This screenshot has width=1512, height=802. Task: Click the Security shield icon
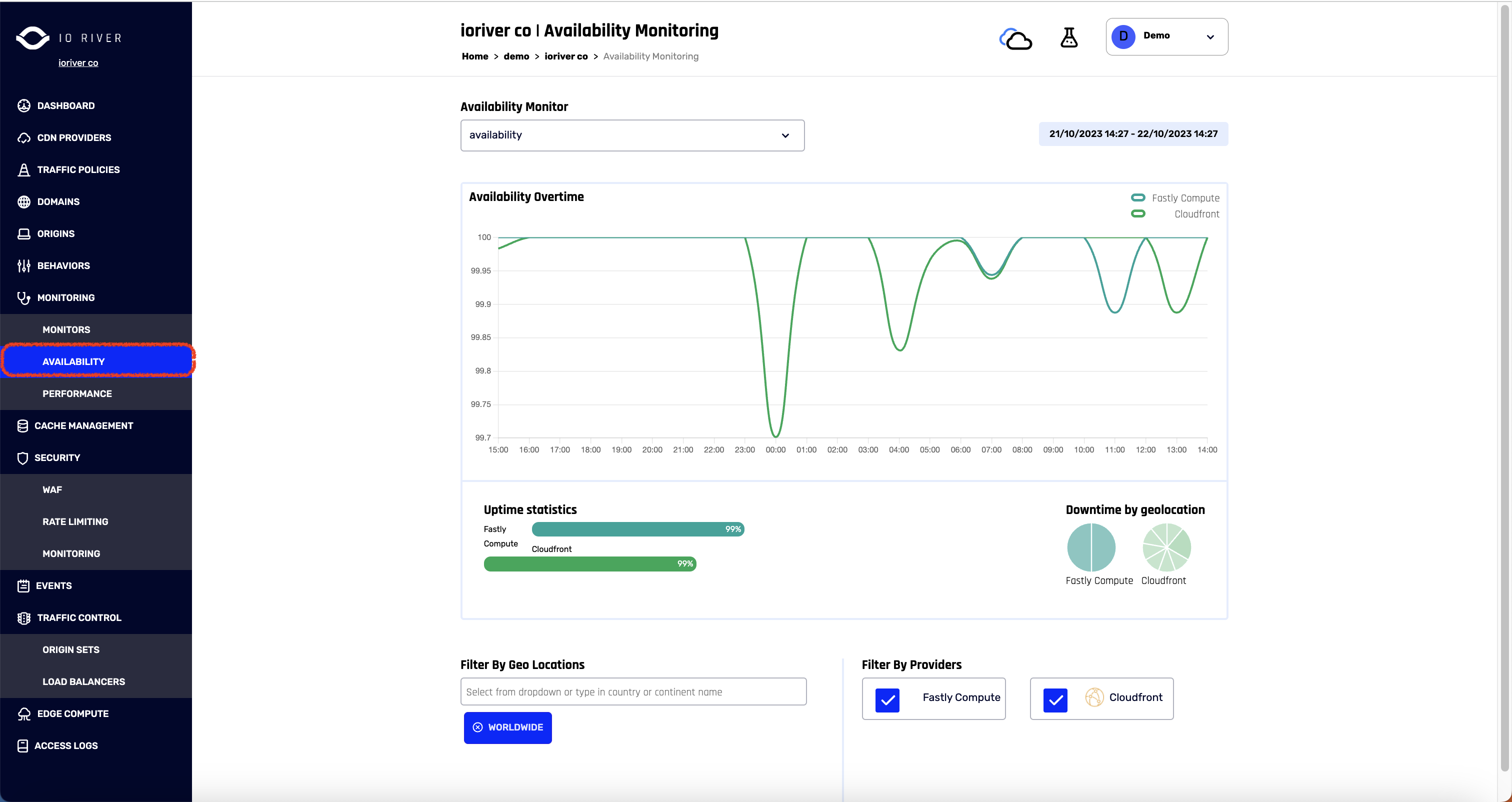23,458
